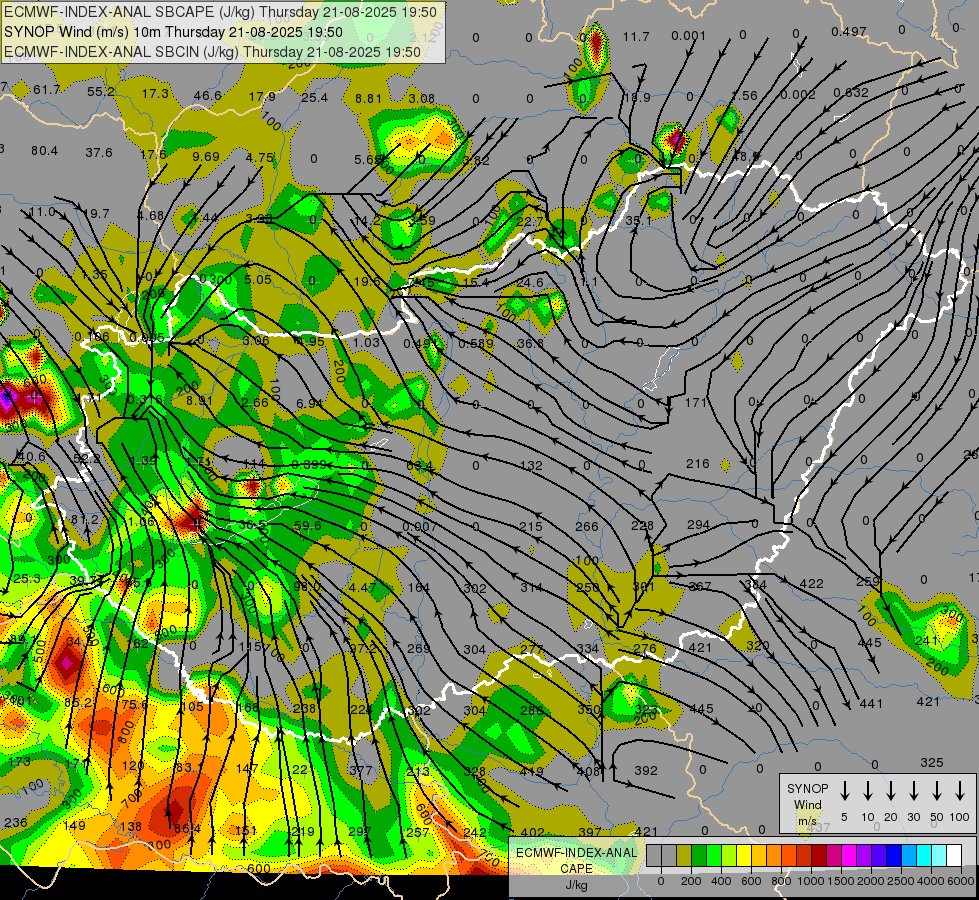Click the 30 m/s wind arrow in the legend
The image size is (979, 900).
click(914, 791)
